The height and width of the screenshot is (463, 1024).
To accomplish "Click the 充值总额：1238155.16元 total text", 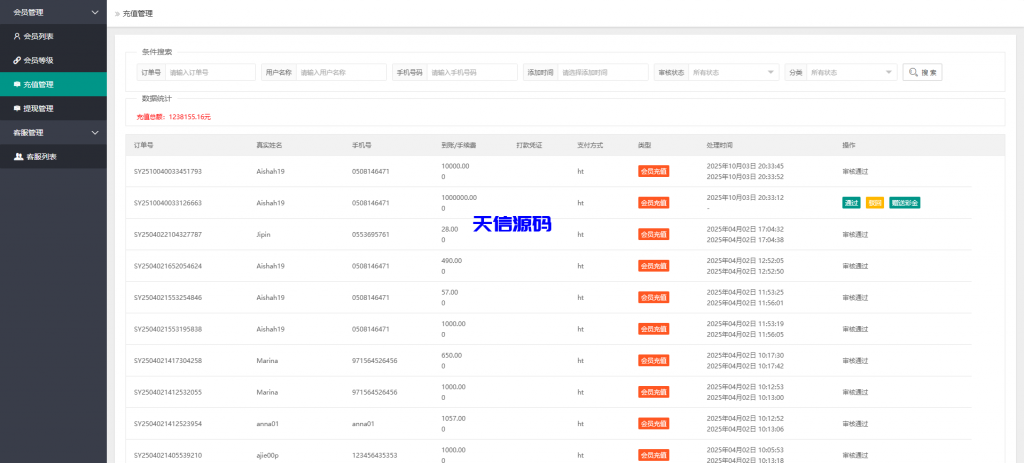I will click(x=174, y=117).
